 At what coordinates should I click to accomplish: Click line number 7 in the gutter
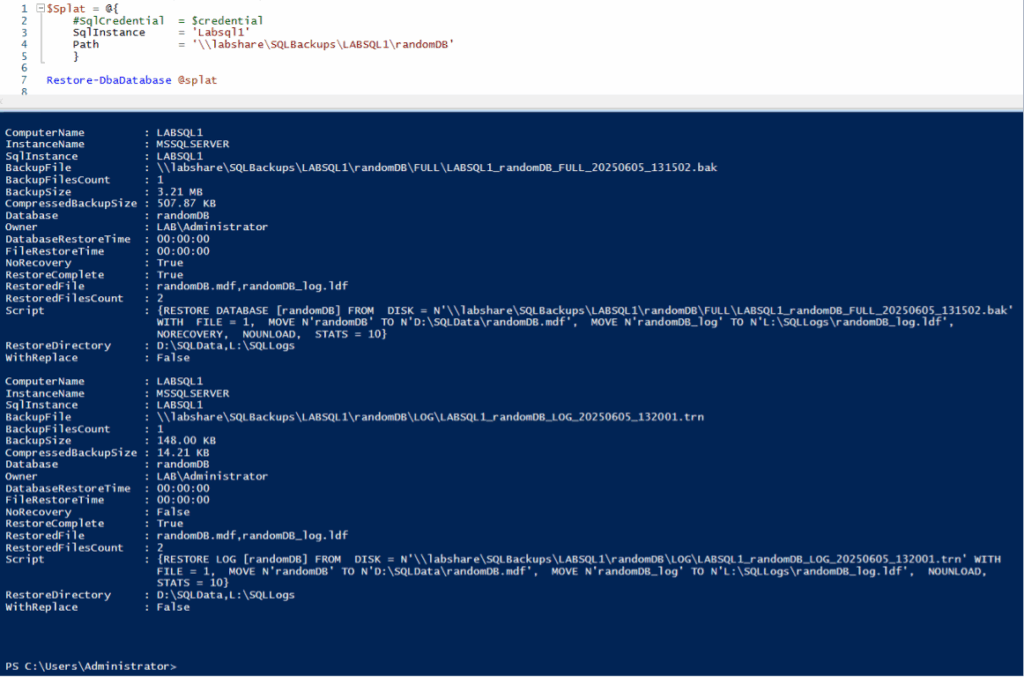click(x=23, y=80)
